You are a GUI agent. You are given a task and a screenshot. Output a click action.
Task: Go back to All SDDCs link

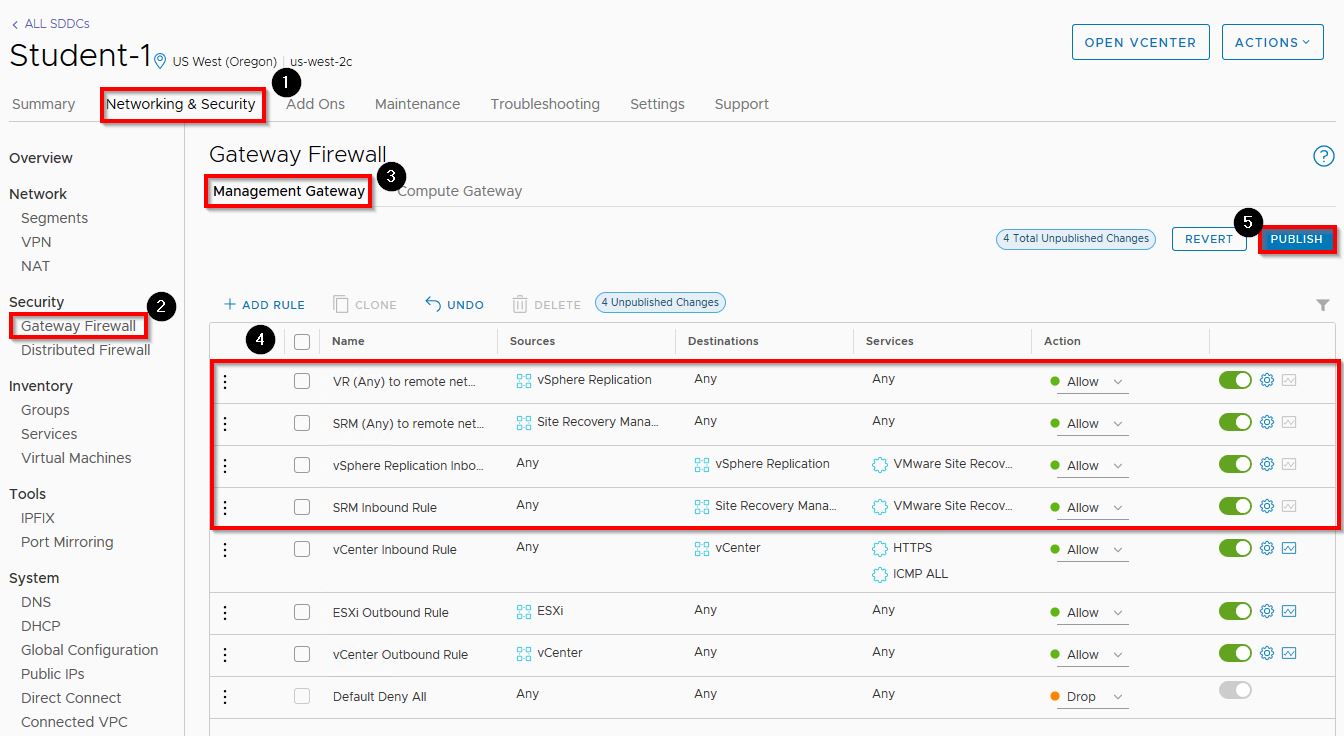(50, 23)
